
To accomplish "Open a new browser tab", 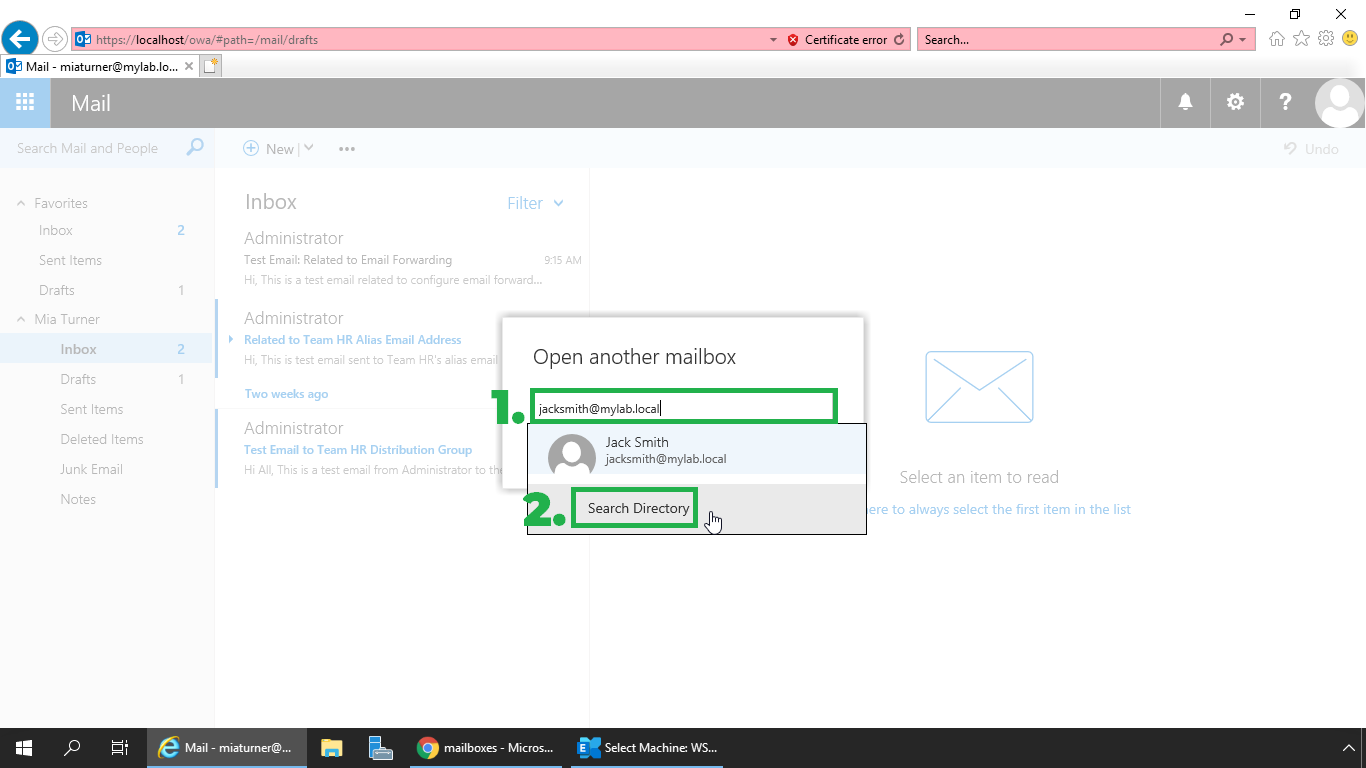I will 210,66.
